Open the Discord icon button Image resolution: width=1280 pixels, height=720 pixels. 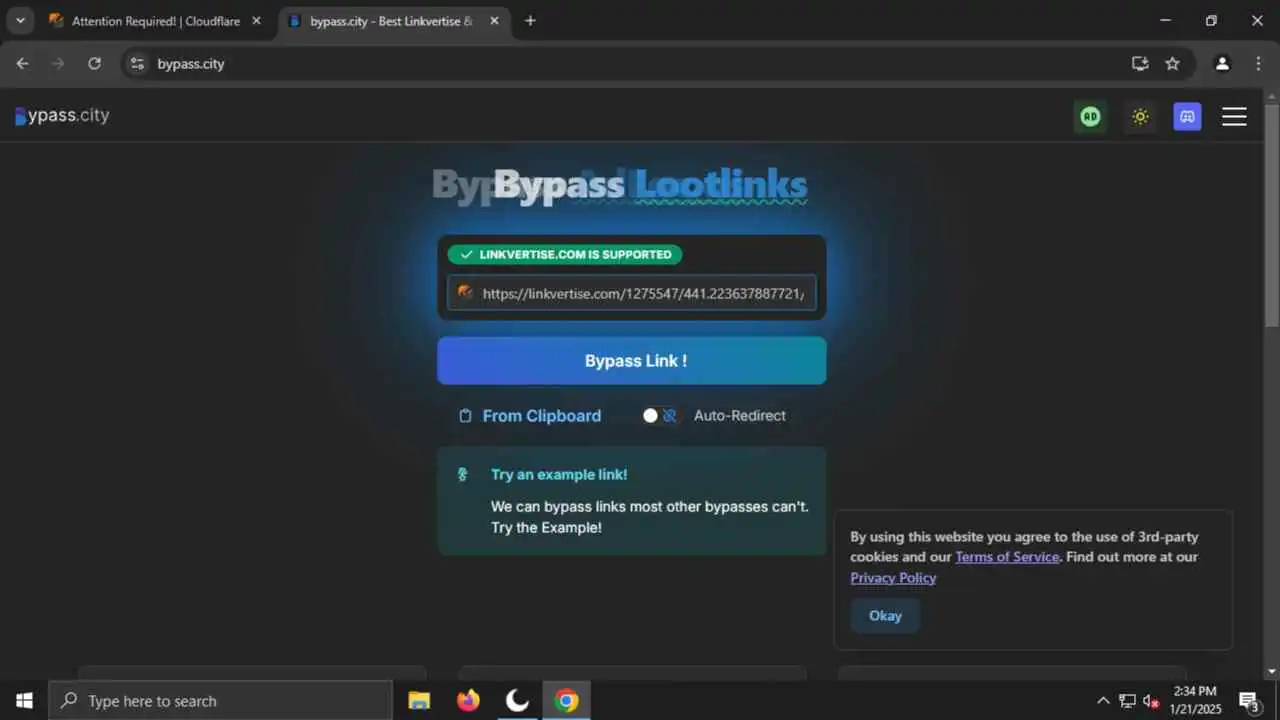tap(1187, 117)
